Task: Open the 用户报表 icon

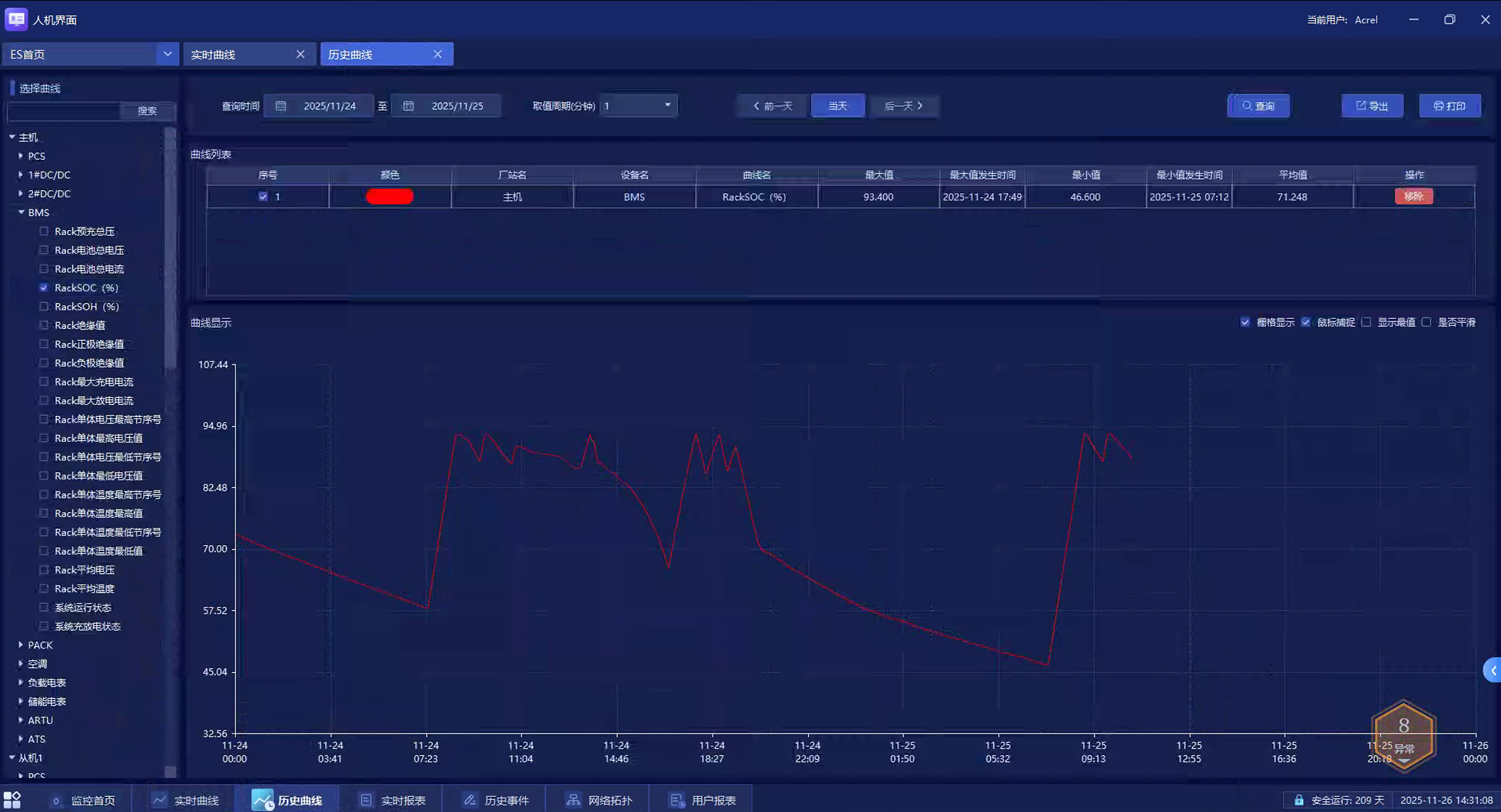Action: (x=677, y=800)
